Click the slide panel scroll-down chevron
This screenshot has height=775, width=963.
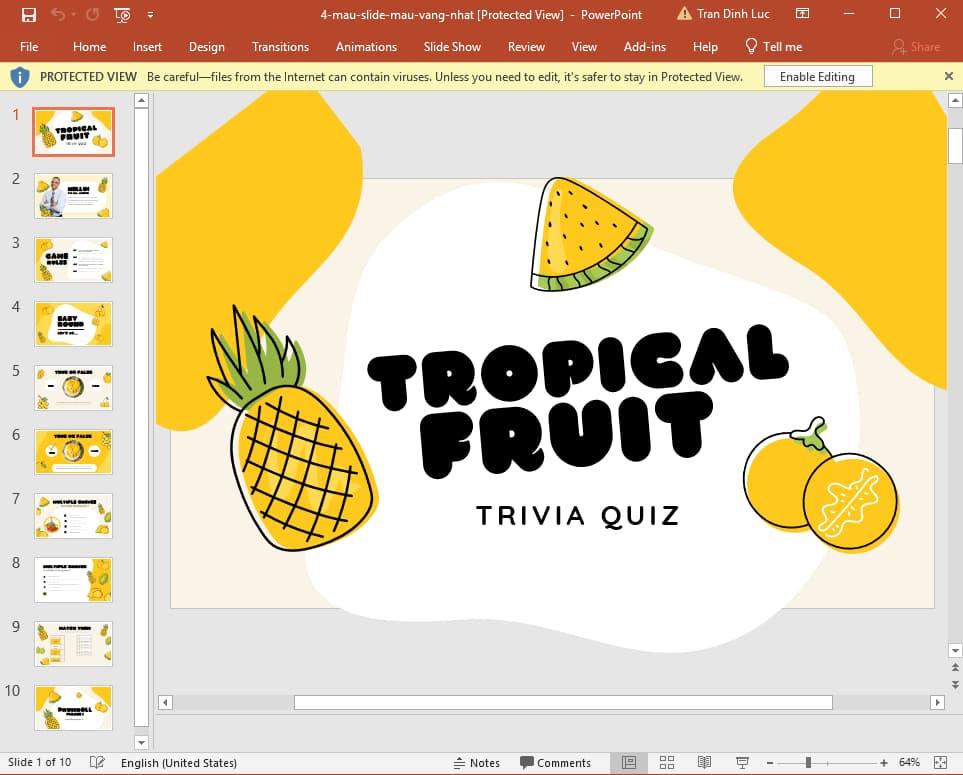(x=142, y=742)
